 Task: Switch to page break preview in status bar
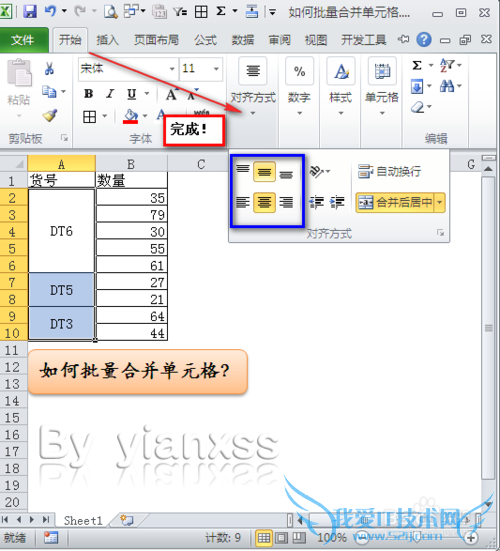click(x=299, y=538)
